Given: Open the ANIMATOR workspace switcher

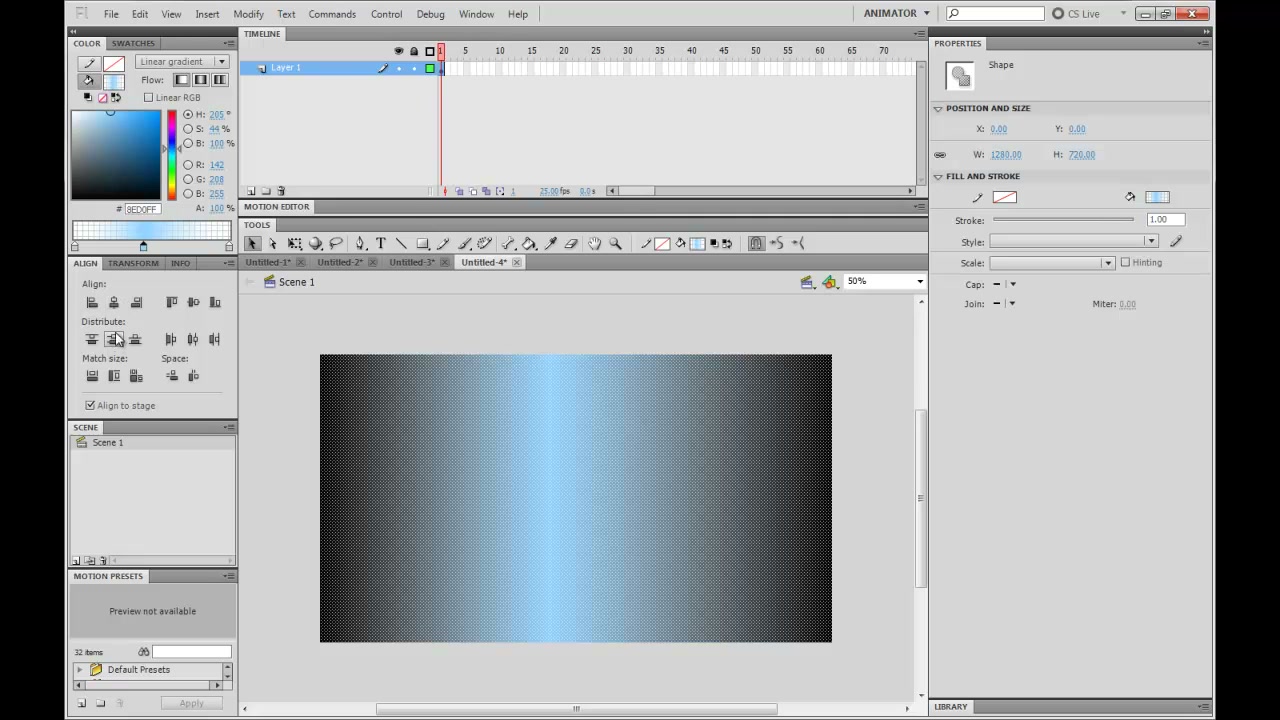Looking at the screenshot, I should click(897, 13).
